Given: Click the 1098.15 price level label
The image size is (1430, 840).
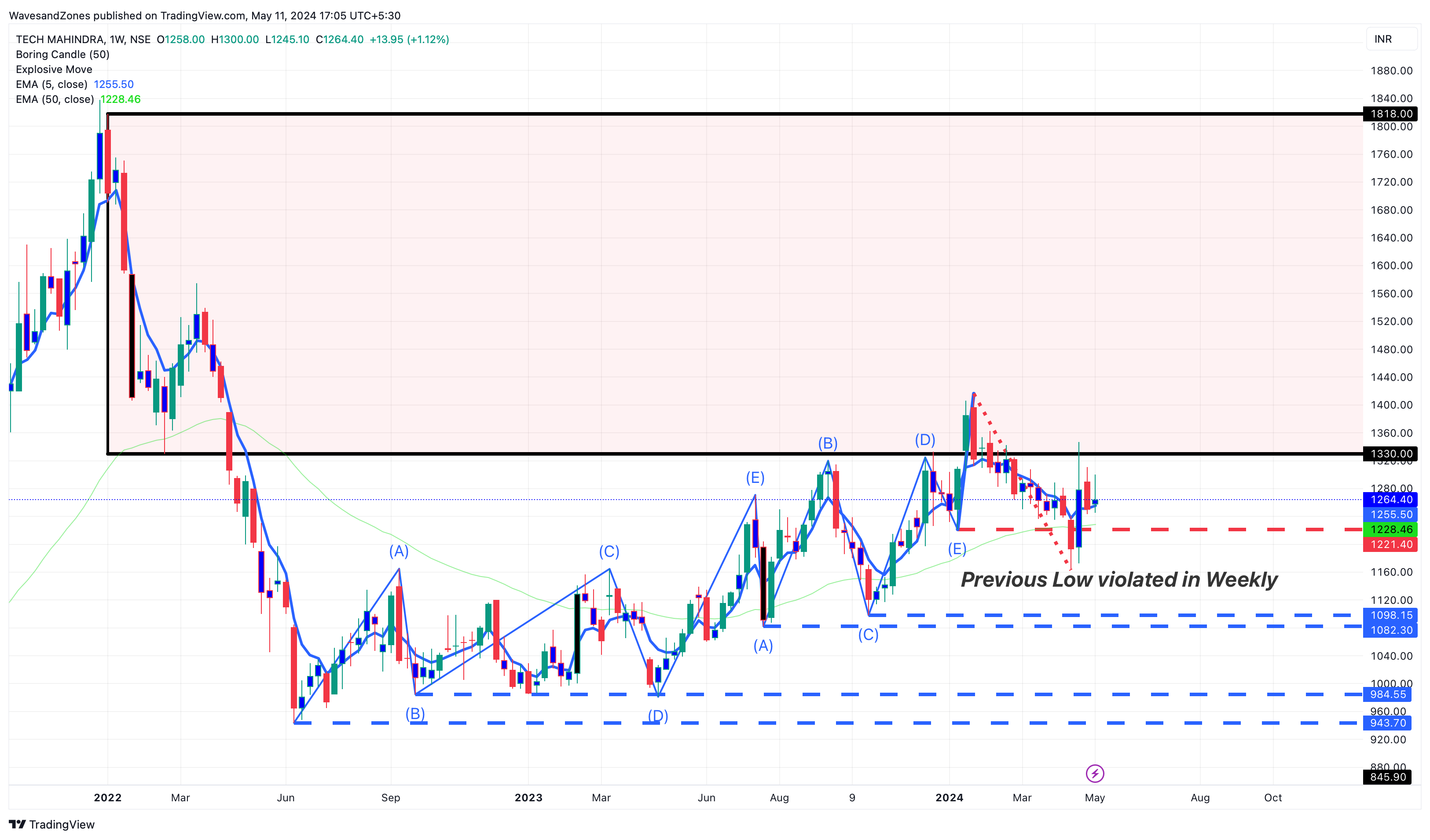Looking at the screenshot, I should (x=1390, y=615).
